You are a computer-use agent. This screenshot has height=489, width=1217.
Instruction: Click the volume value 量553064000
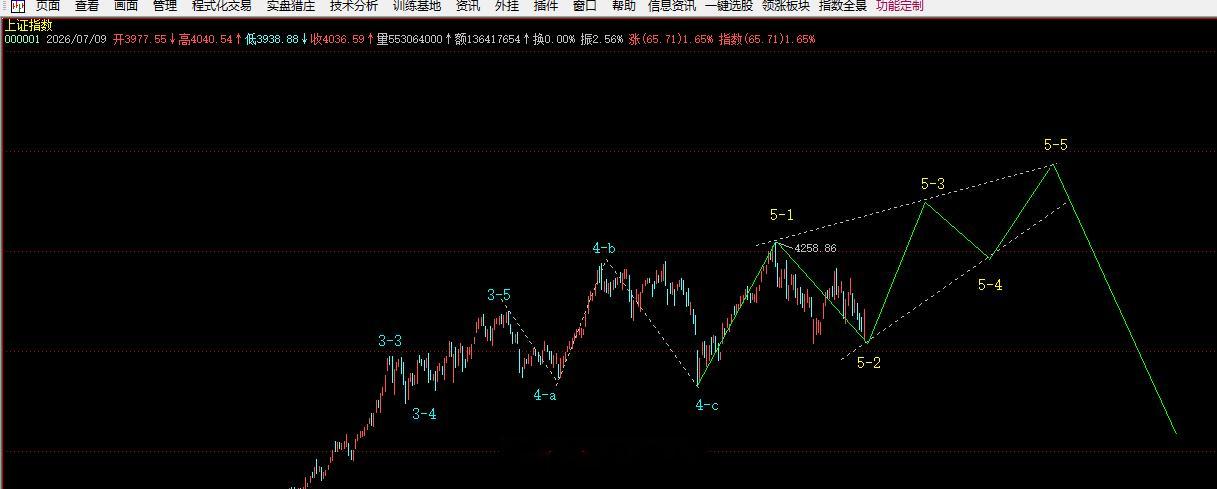pyautogui.click(x=410, y=39)
